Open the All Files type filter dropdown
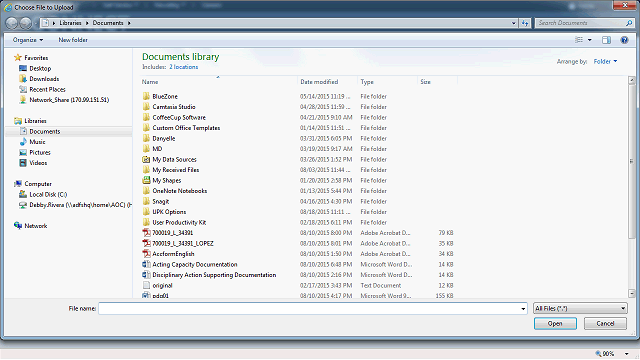The width and height of the screenshot is (640, 360). (580, 309)
